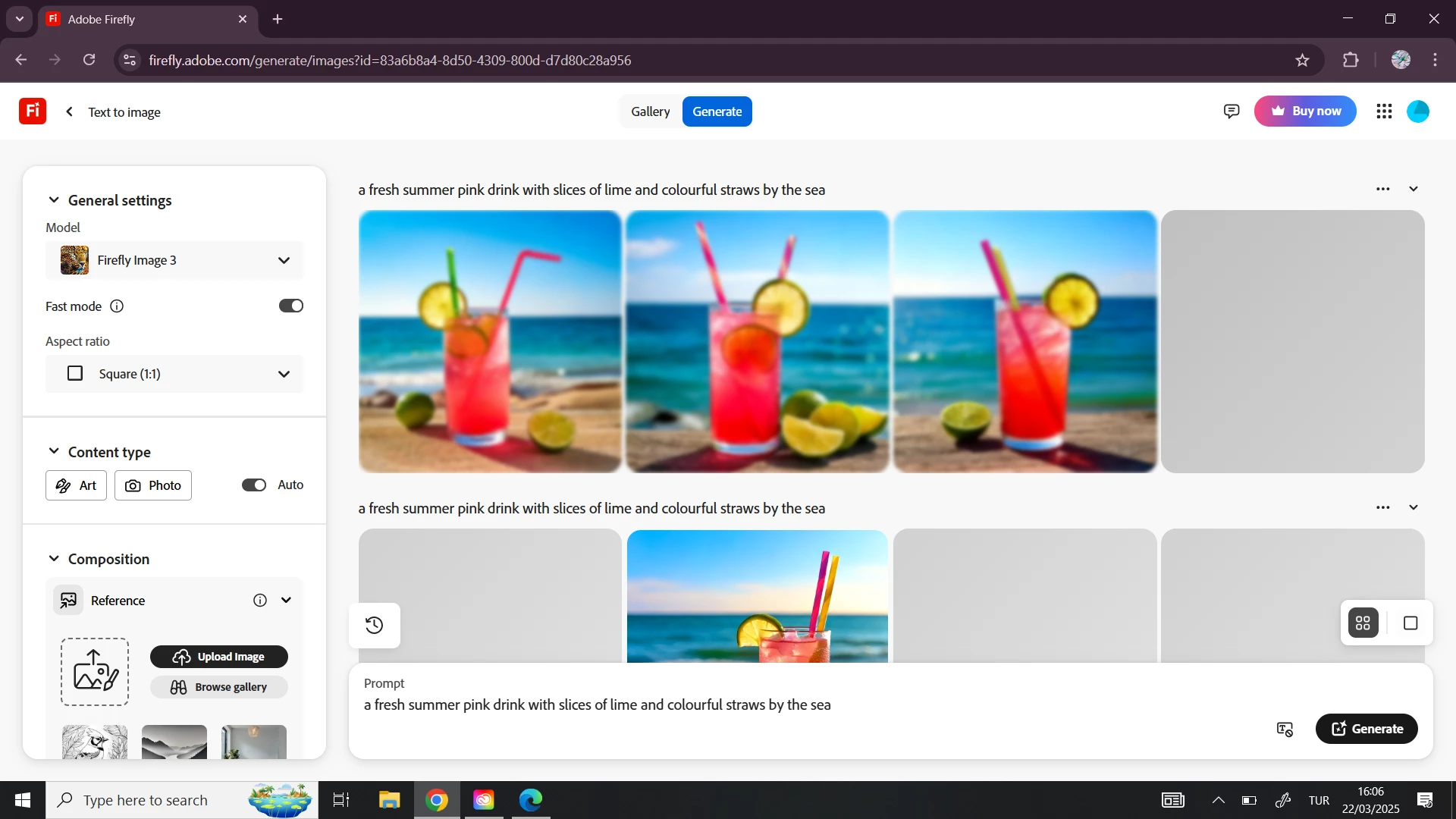This screenshot has height=819, width=1456.
Task: Switch to the Gallery tab
Action: click(x=650, y=111)
